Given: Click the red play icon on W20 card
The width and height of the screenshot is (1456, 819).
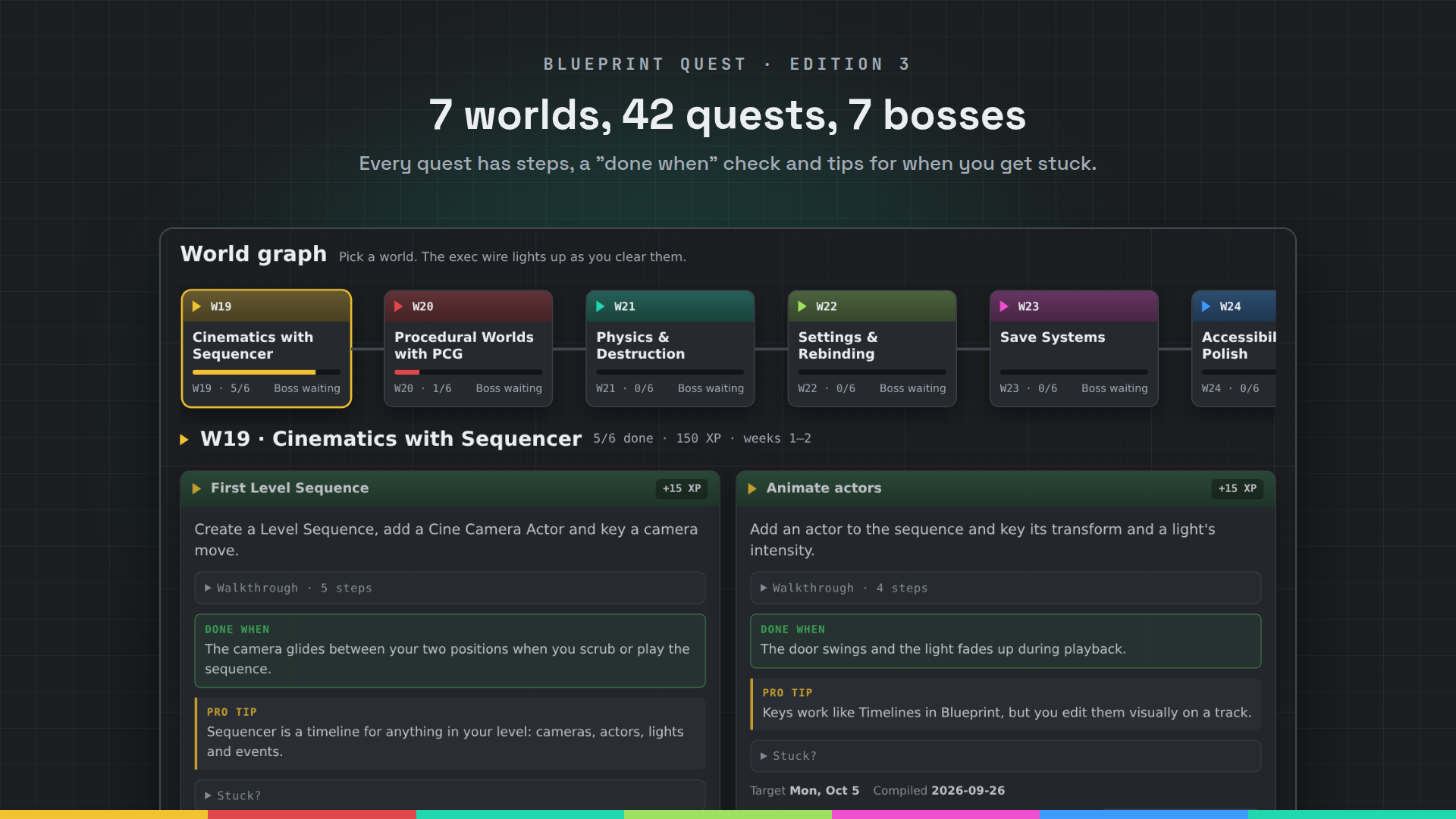Looking at the screenshot, I should coord(398,306).
